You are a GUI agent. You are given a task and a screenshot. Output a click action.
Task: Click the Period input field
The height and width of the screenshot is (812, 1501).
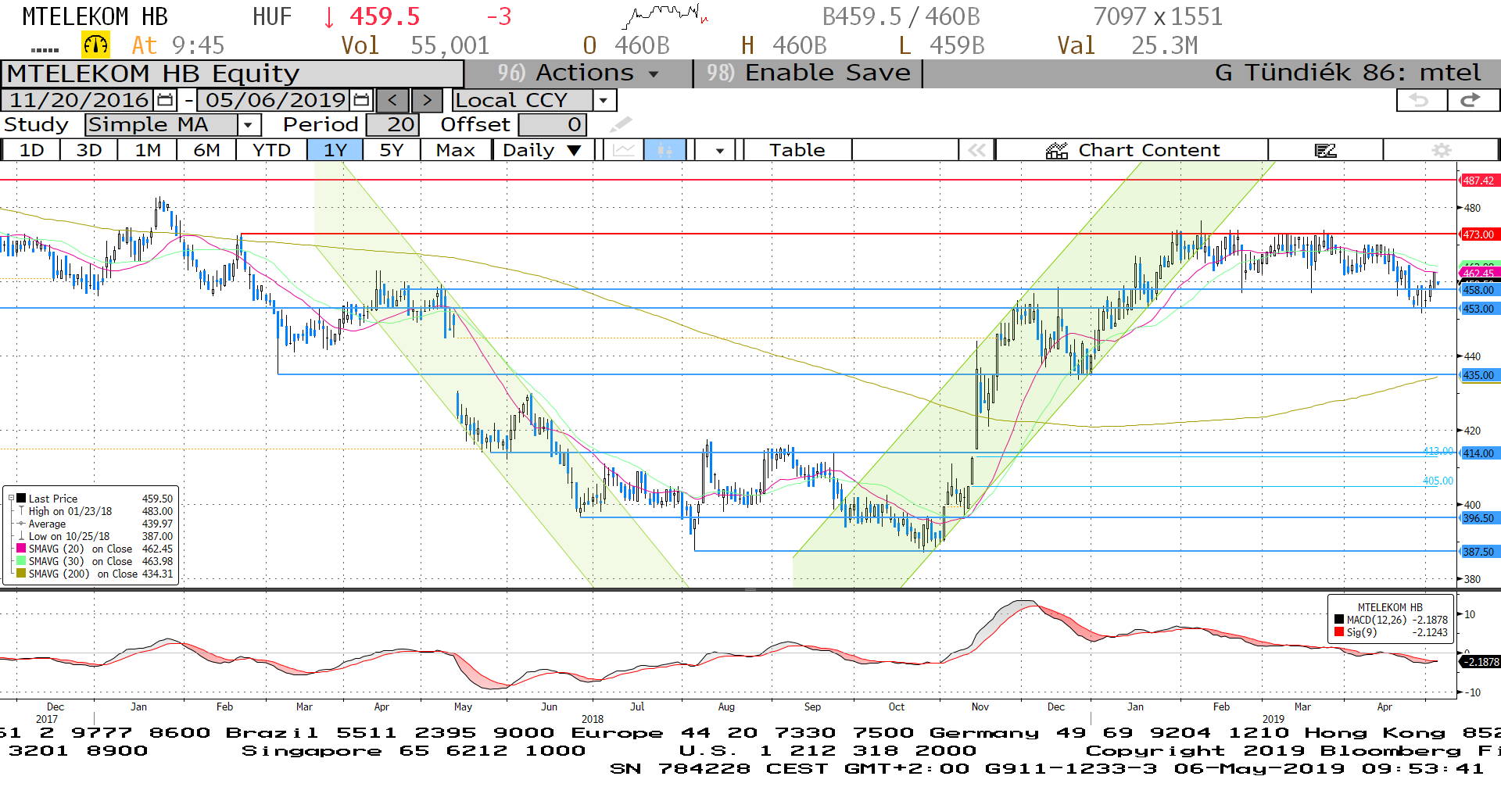click(393, 124)
